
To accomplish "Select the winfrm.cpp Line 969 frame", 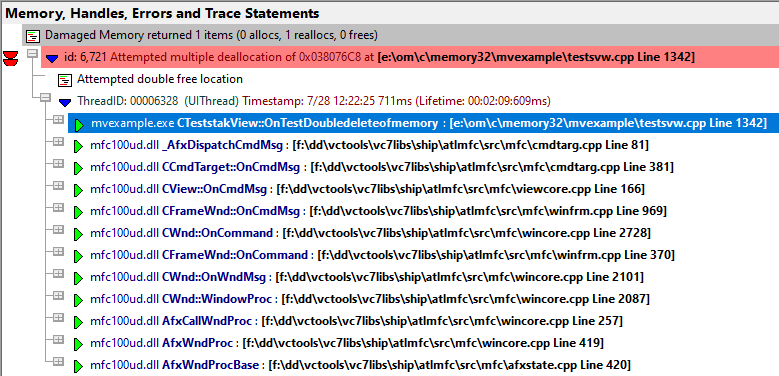I will [378, 211].
